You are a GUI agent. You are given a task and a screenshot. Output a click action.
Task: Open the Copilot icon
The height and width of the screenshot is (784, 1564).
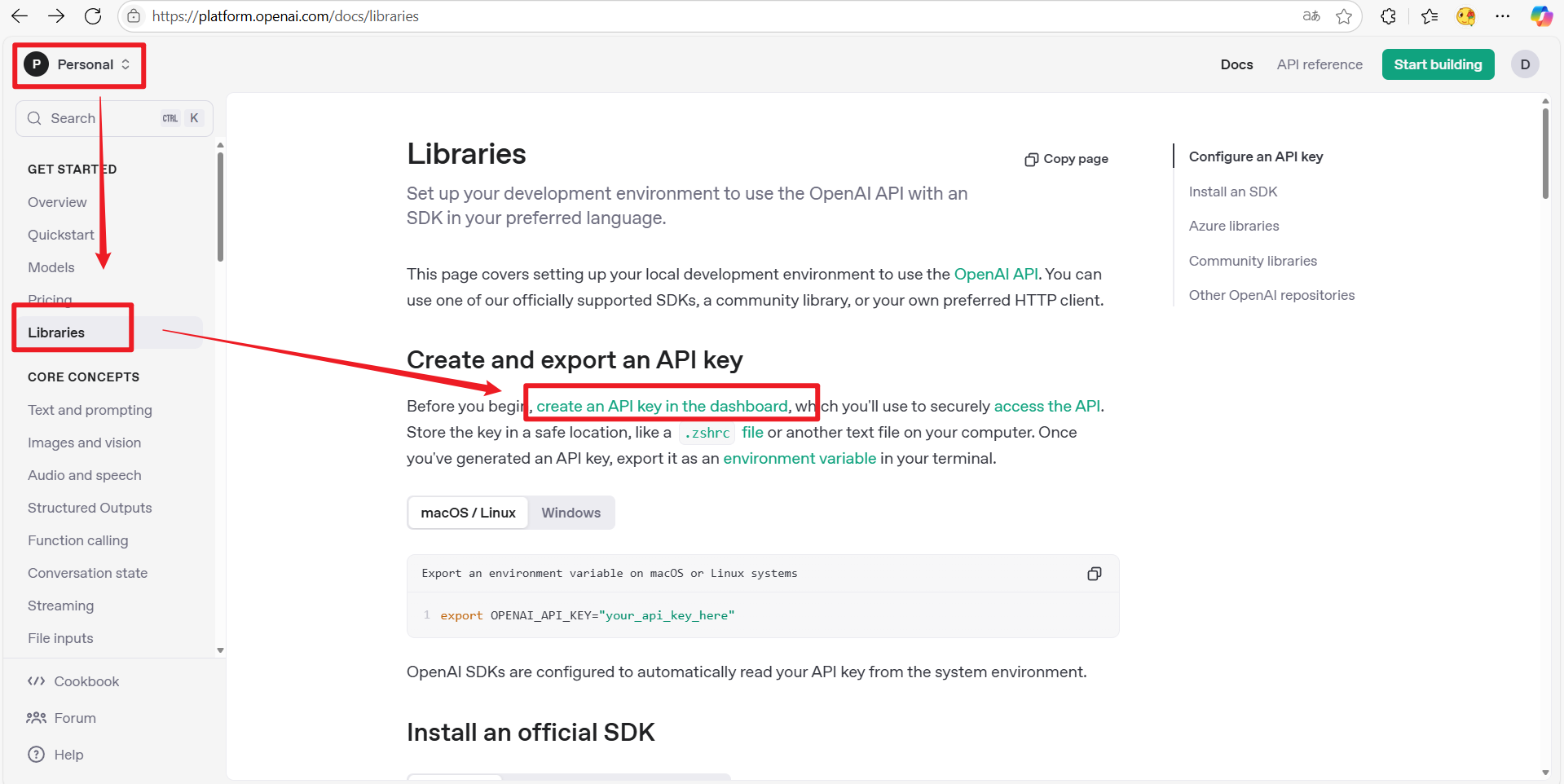pos(1541,16)
